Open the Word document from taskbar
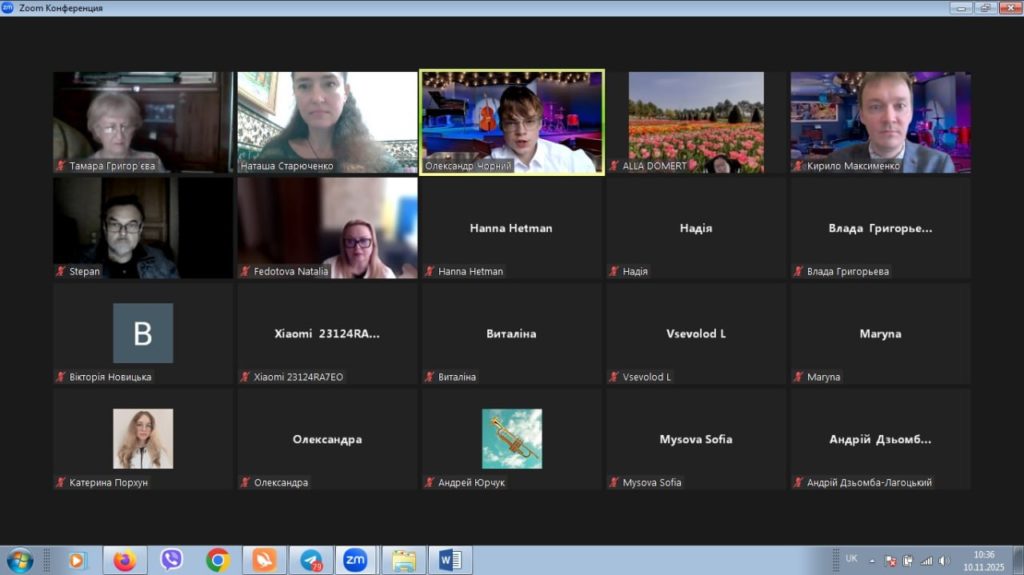This screenshot has height=575, width=1024. [x=449, y=560]
